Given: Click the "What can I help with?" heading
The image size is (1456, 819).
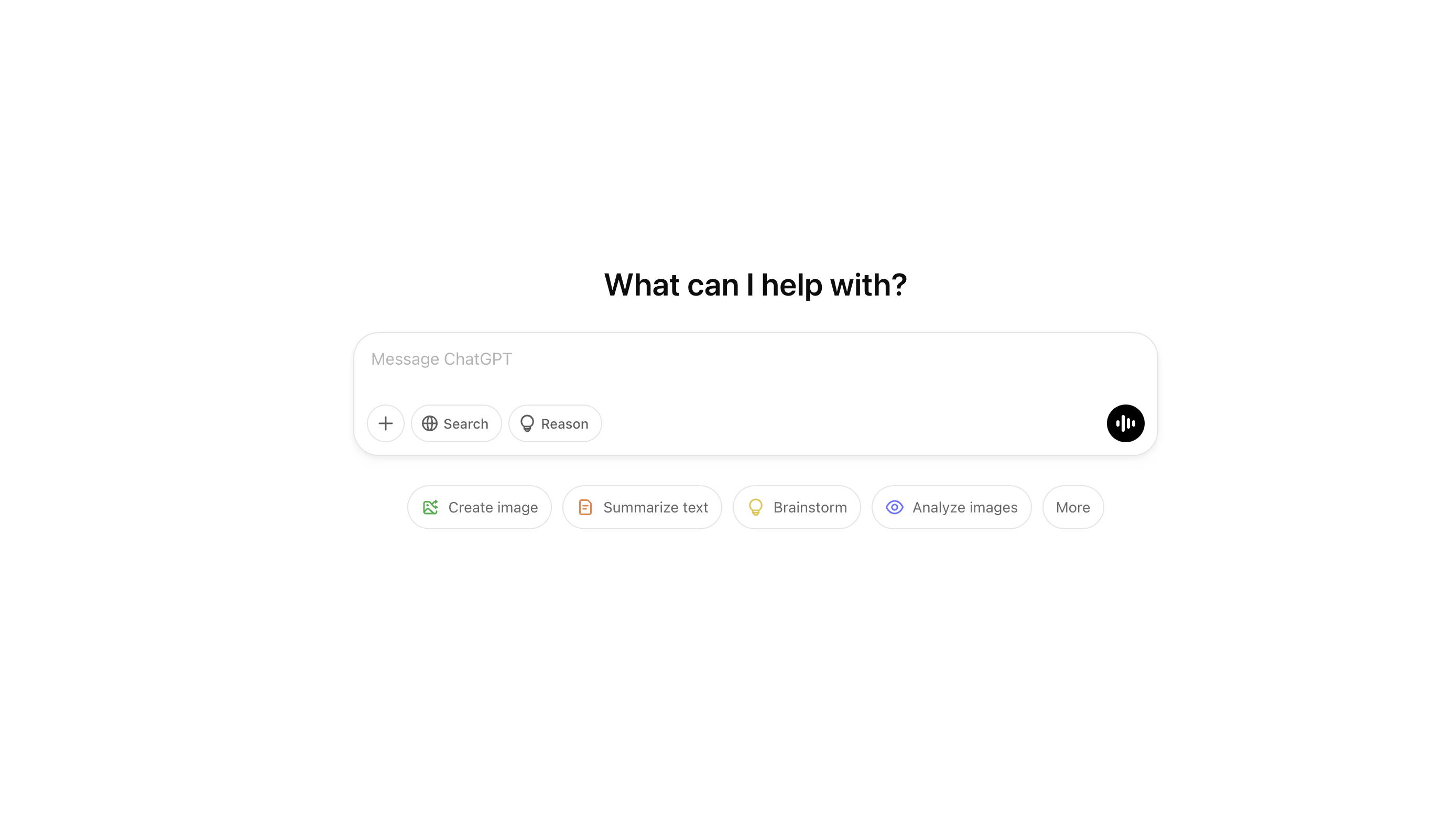Looking at the screenshot, I should (755, 285).
